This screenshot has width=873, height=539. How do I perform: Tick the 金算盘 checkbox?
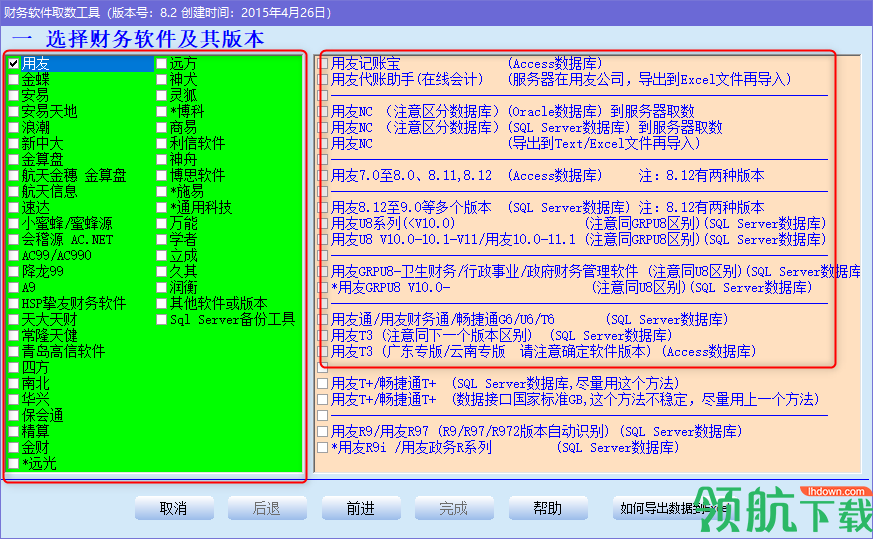(x=14, y=160)
